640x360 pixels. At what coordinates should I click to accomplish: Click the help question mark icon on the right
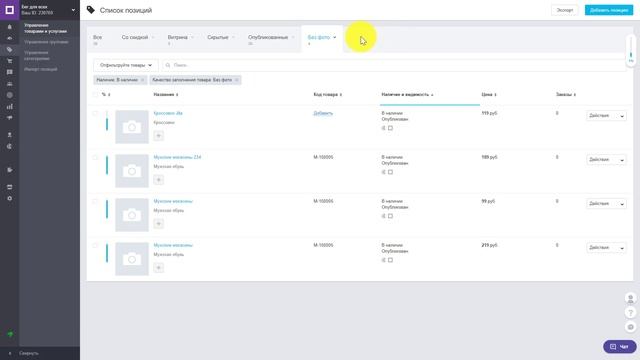631,313
